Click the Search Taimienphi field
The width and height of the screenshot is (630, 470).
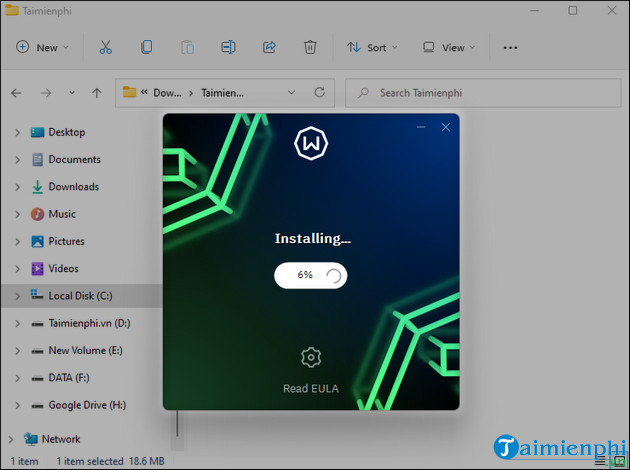[483, 93]
